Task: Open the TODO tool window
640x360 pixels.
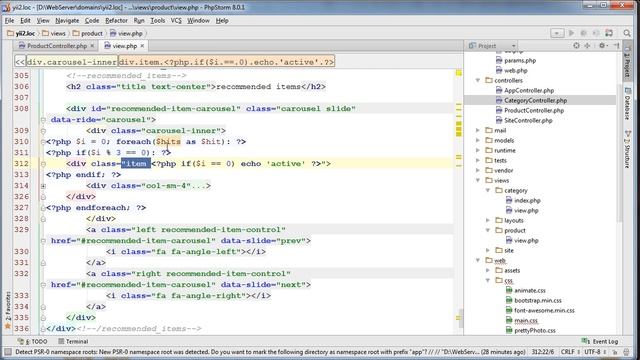Action: 33,341
